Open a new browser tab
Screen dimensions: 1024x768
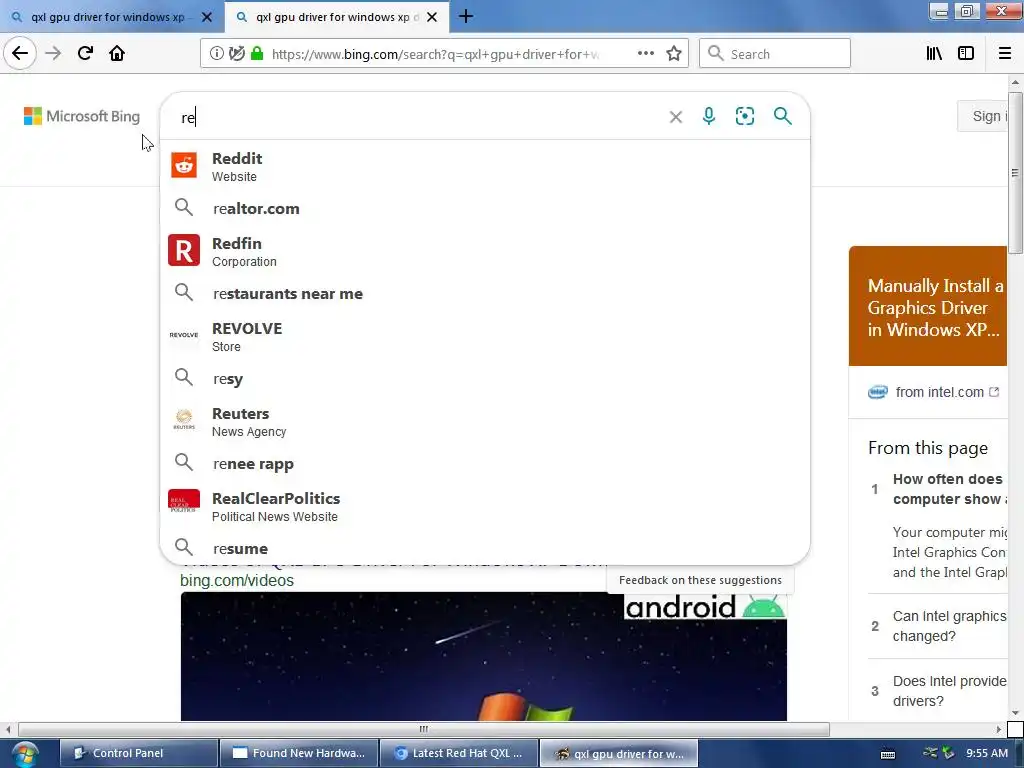click(x=466, y=16)
